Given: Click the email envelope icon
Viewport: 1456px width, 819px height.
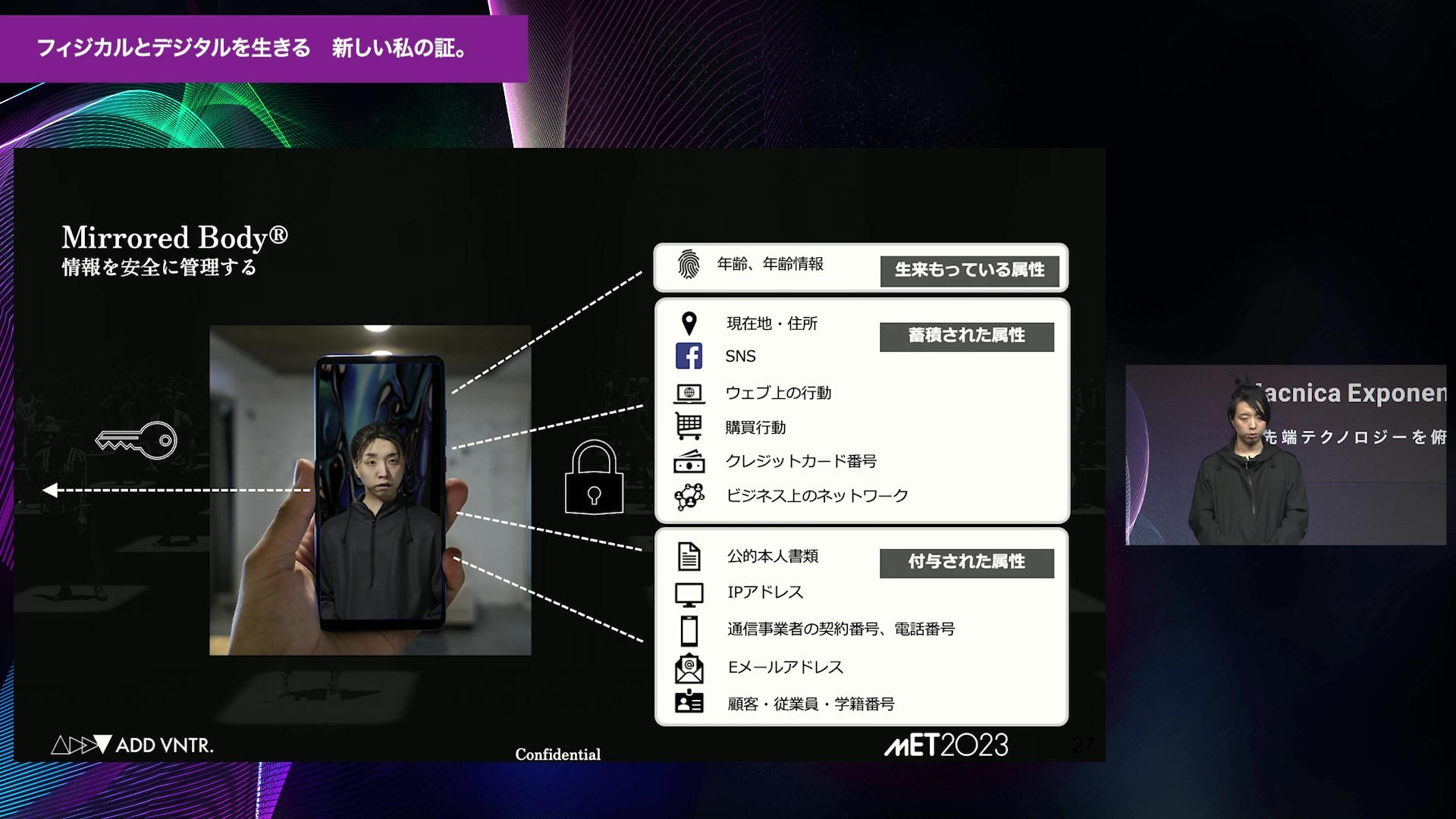Looking at the screenshot, I should [x=689, y=667].
